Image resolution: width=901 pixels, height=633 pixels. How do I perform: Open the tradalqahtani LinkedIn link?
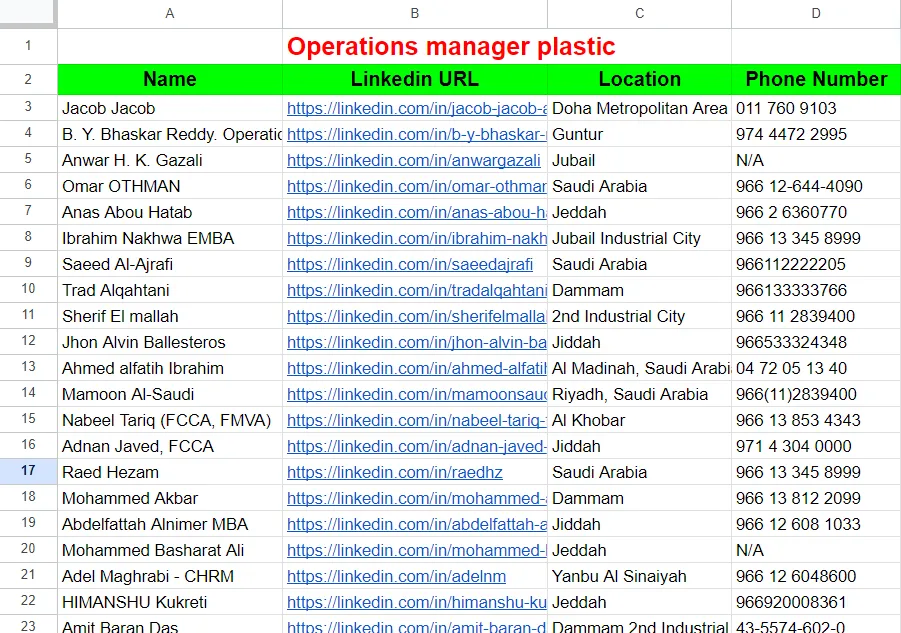click(417, 290)
